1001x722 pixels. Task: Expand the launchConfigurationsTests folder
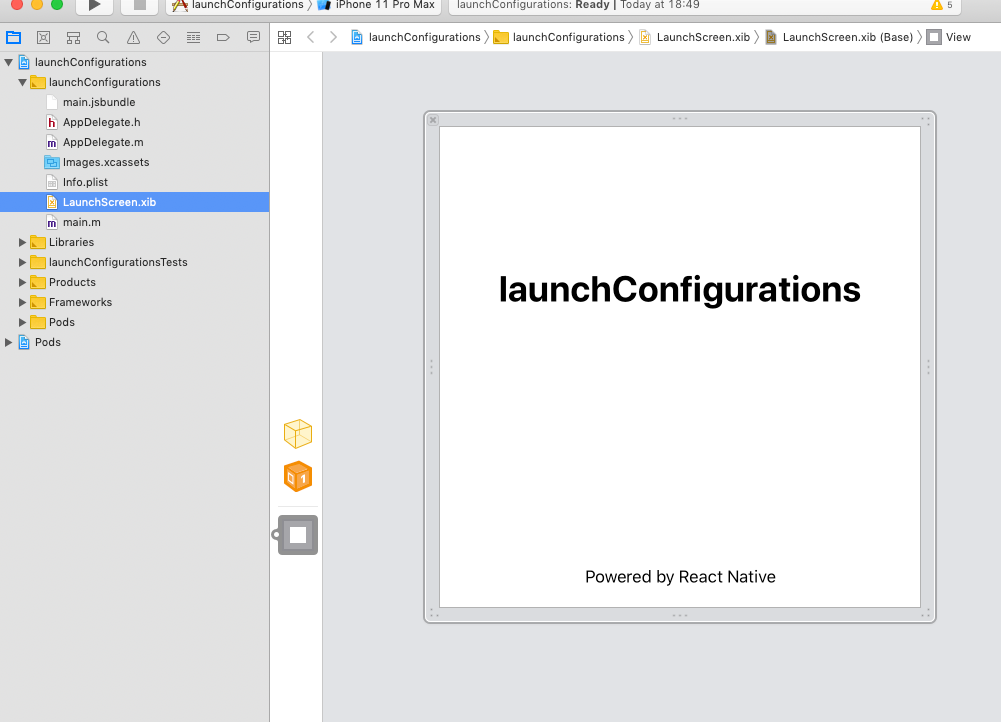coord(22,262)
